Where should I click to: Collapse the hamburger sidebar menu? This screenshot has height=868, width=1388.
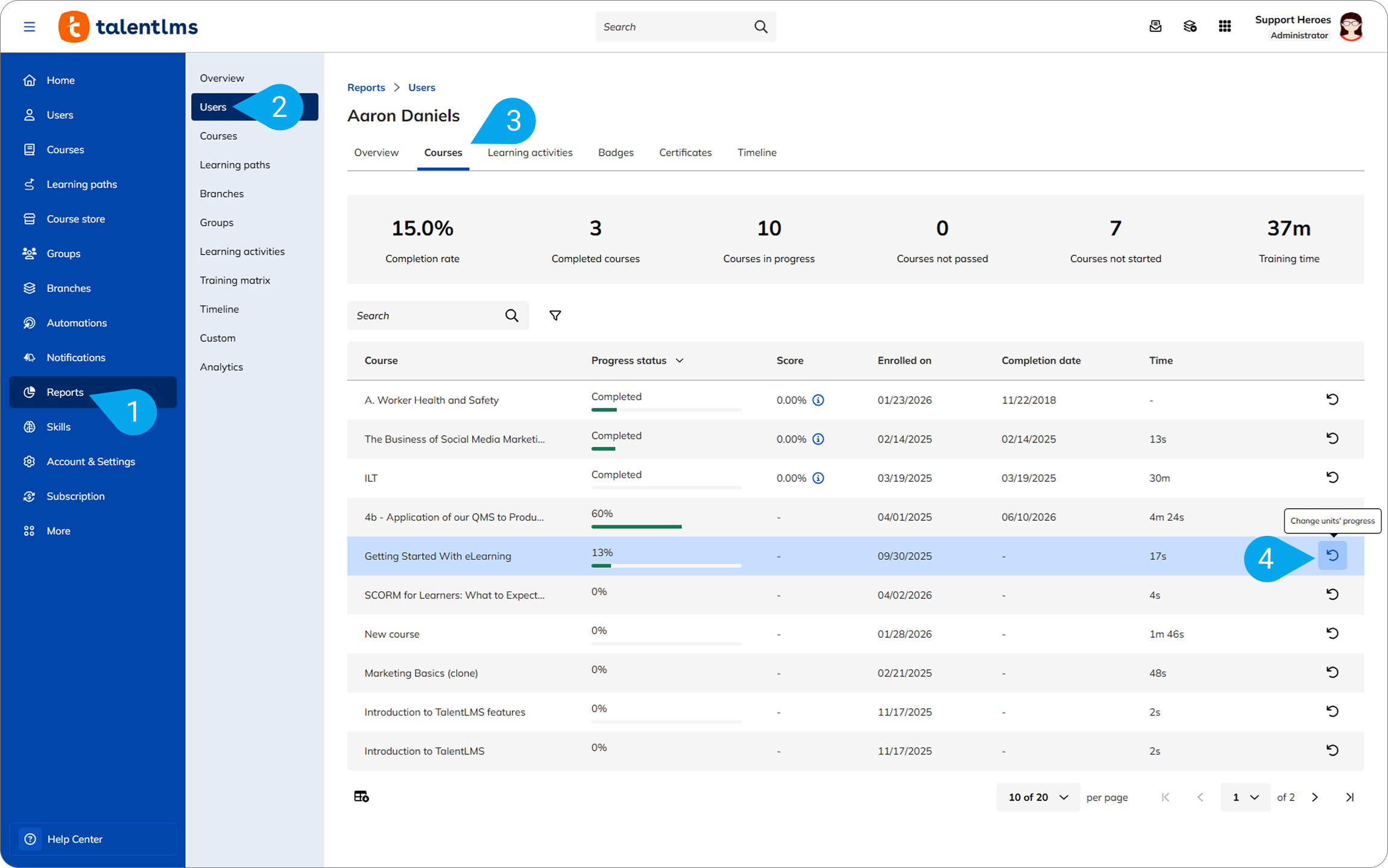29,27
